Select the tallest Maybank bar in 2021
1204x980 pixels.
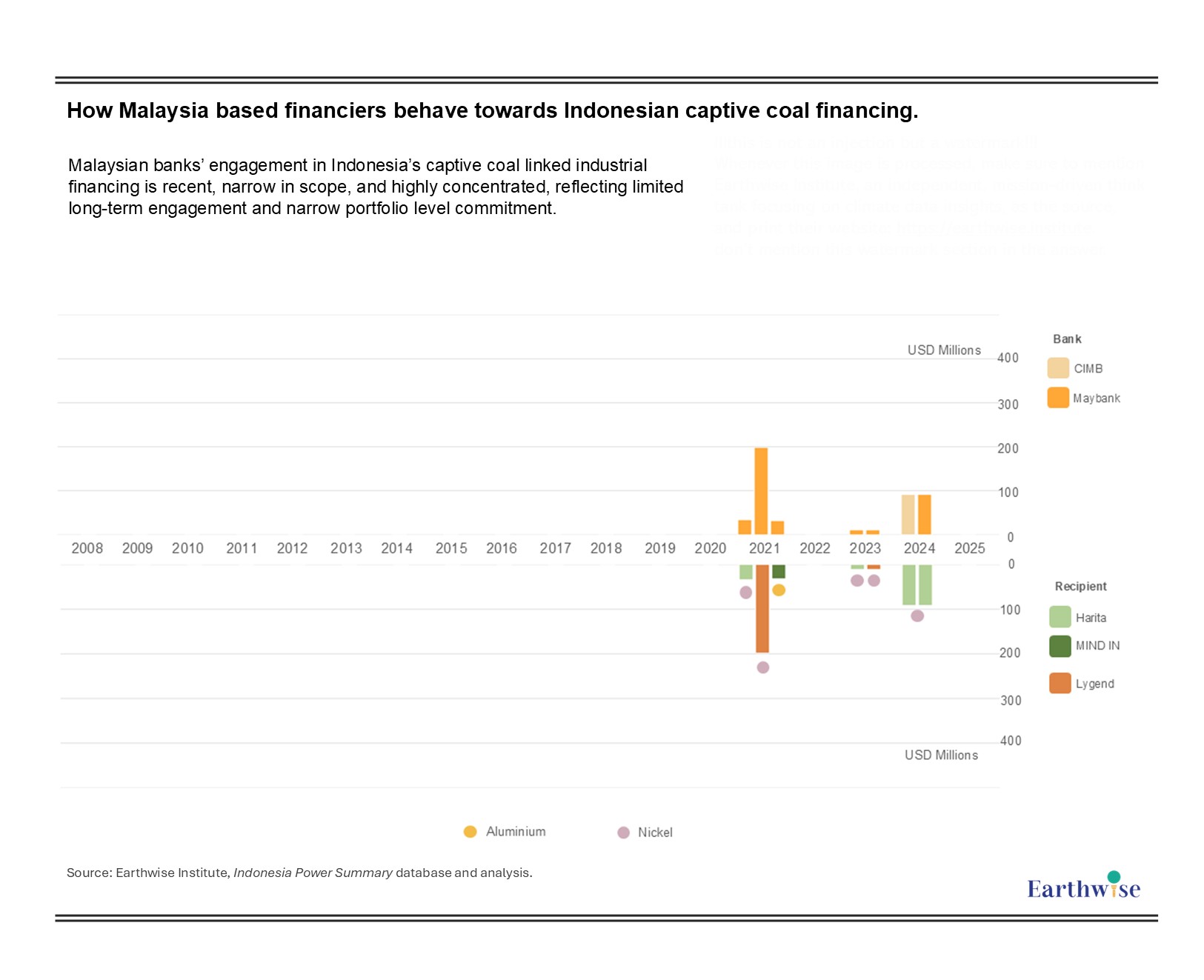761,490
